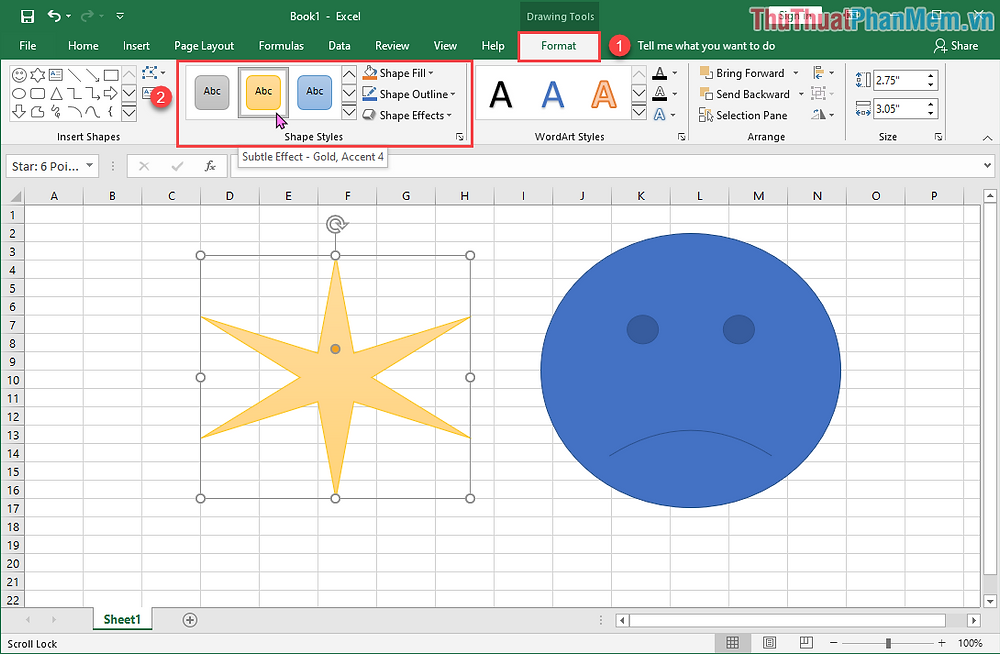Apply the orange outlined A WordArt style
This screenshot has width=1000, height=654.
tap(603, 94)
